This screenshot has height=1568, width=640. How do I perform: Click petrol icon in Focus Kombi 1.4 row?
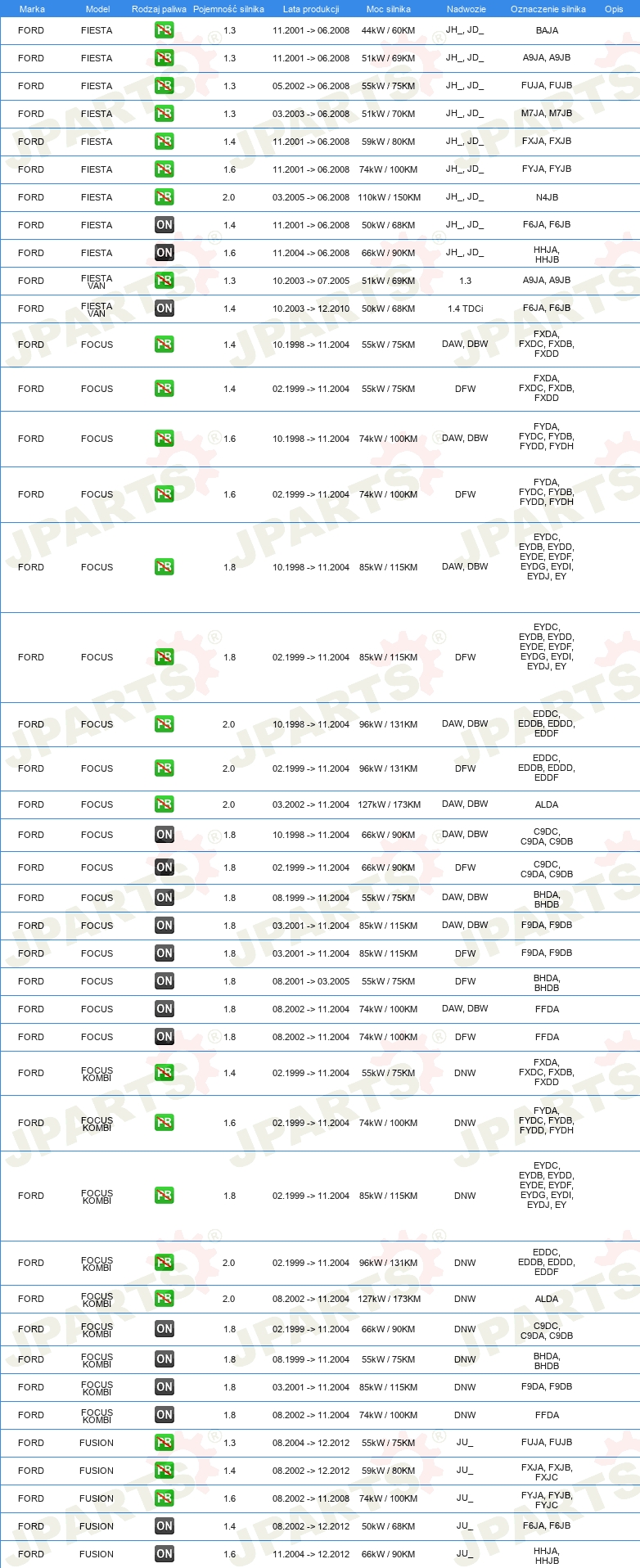tap(165, 1073)
